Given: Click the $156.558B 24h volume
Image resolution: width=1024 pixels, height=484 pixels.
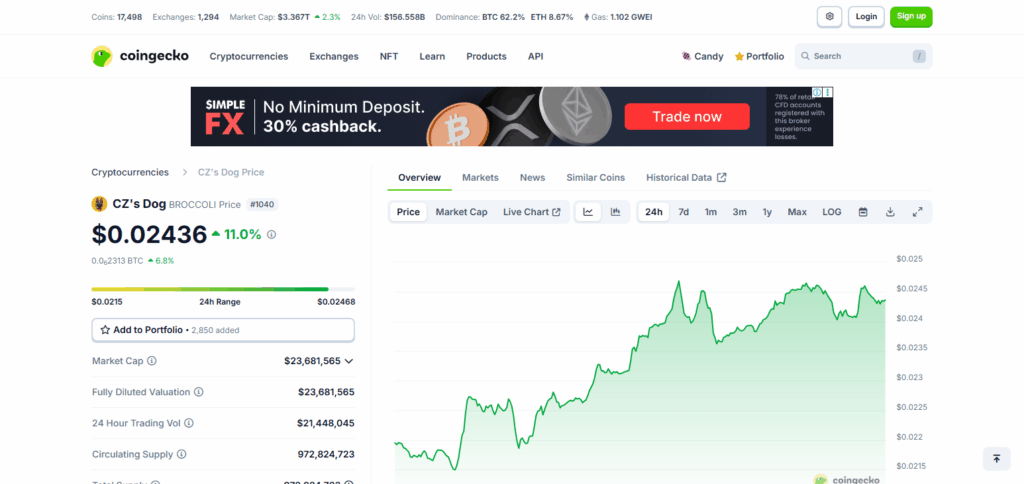Looking at the screenshot, I should (404, 17).
